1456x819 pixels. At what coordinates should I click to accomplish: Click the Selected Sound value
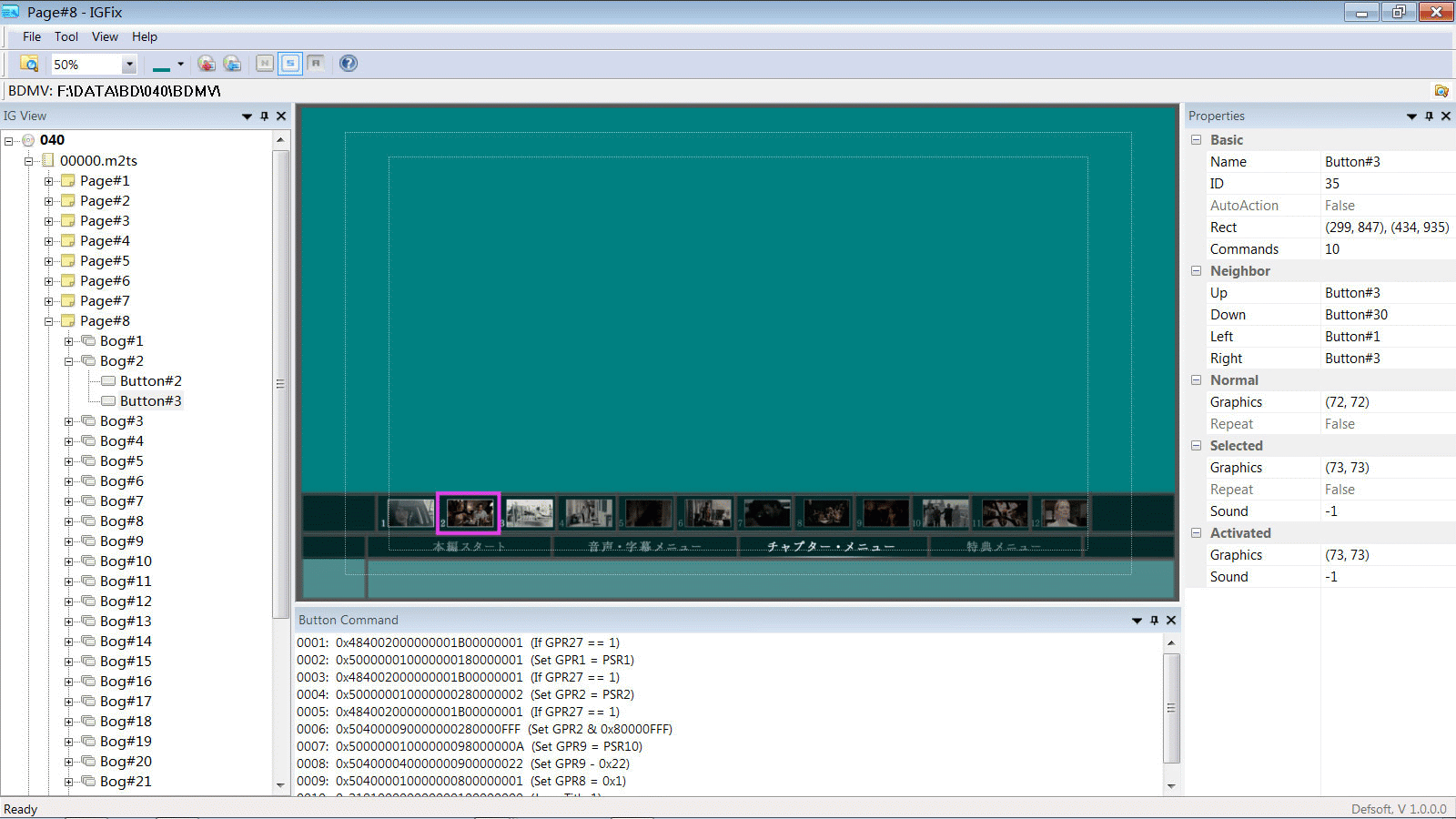[1387, 511]
